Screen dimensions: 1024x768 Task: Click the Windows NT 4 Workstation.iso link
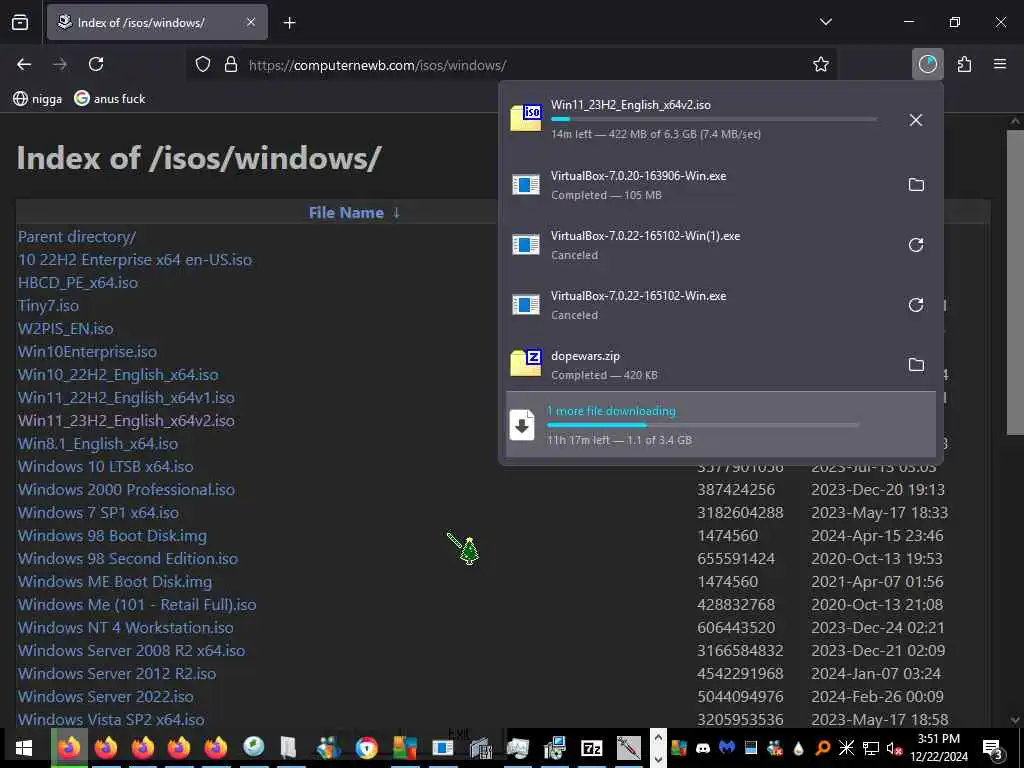click(x=126, y=628)
